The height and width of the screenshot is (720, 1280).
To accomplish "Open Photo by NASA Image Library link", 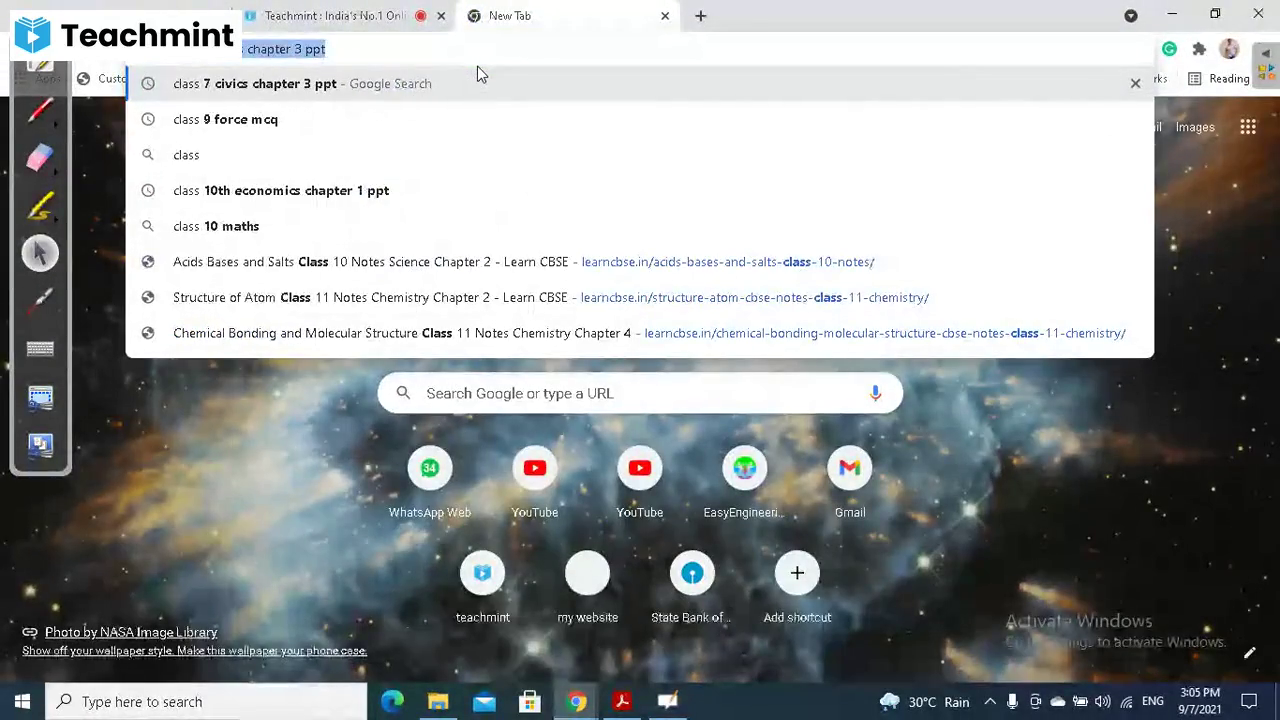I will [x=131, y=632].
